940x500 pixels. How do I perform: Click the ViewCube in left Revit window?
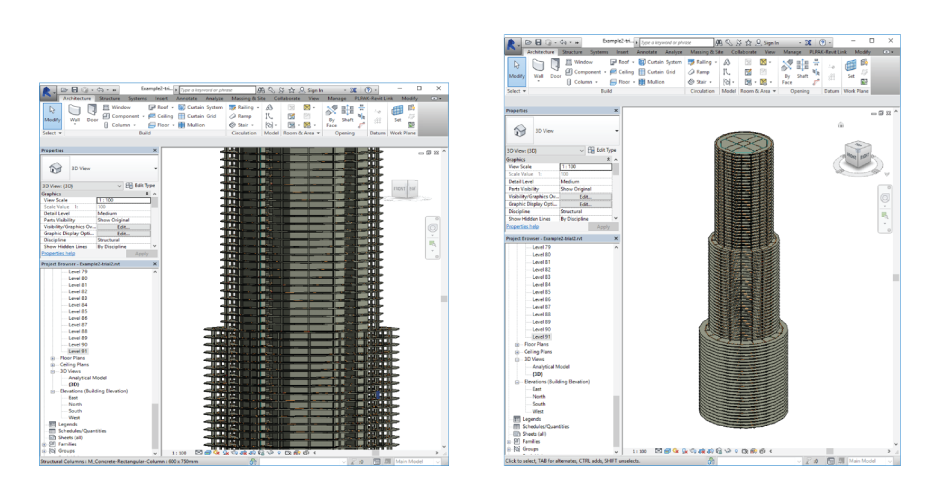[404, 189]
